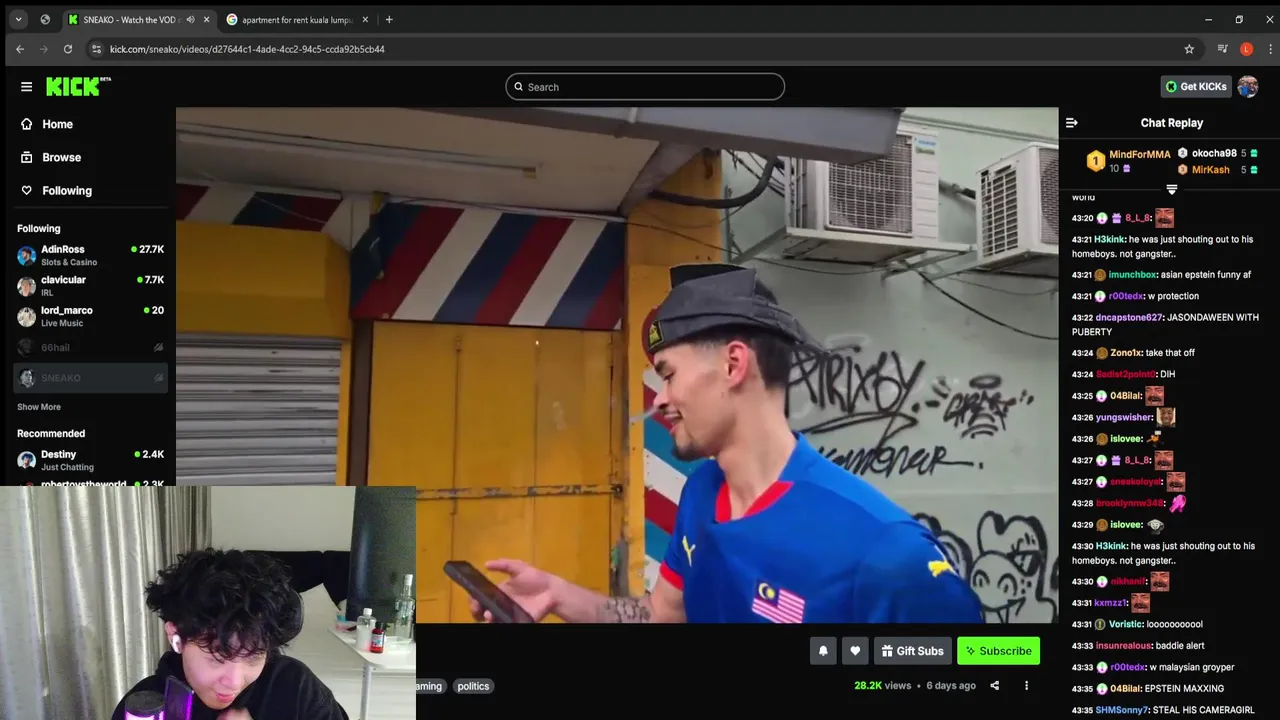Click MirKash on leaderboard
This screenshot has height=720, width=1280.
tap(1210, 170)
